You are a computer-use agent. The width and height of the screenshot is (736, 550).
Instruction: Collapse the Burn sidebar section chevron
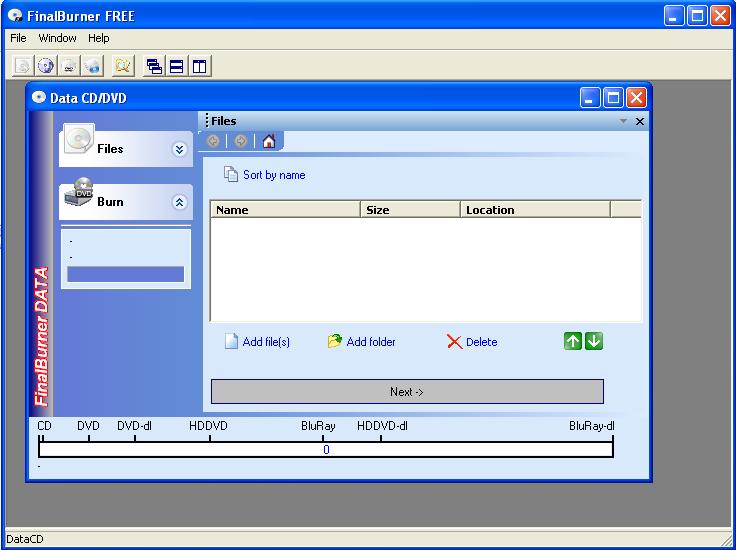point(180,202)
